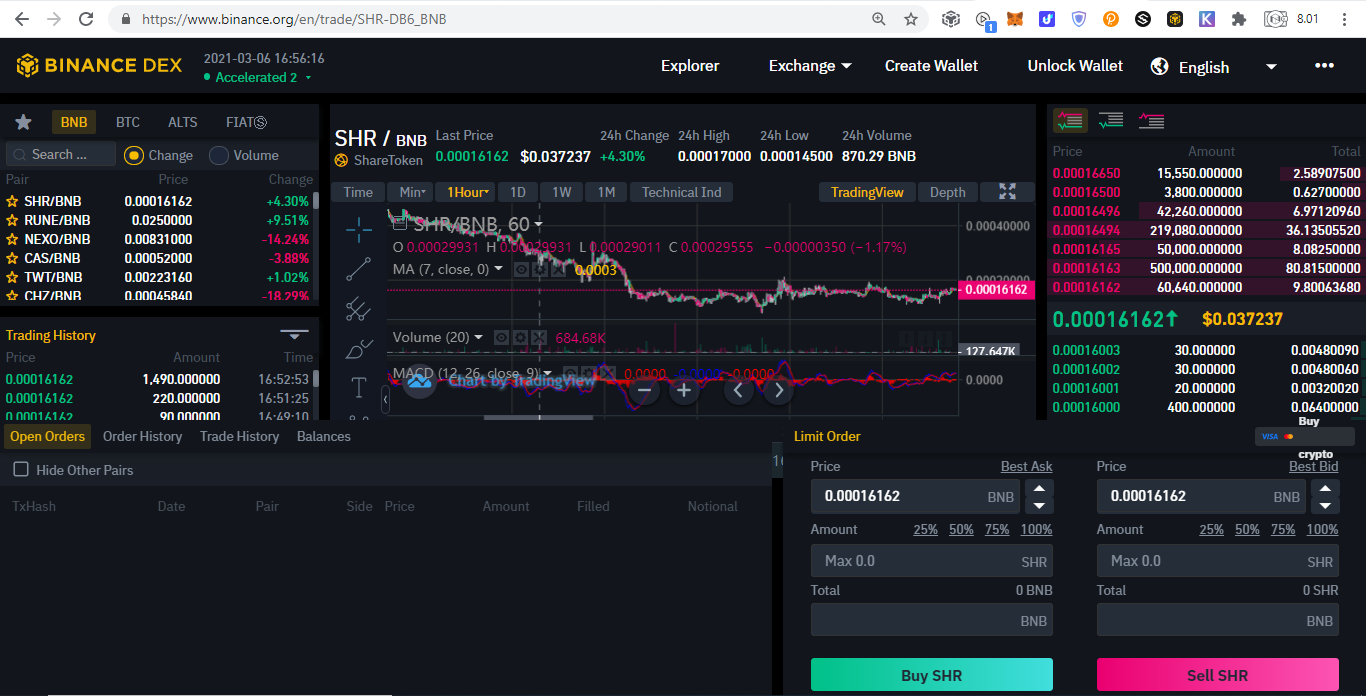
Task: Select the crosshair cursor tool on chart
Action: (359, 229)
